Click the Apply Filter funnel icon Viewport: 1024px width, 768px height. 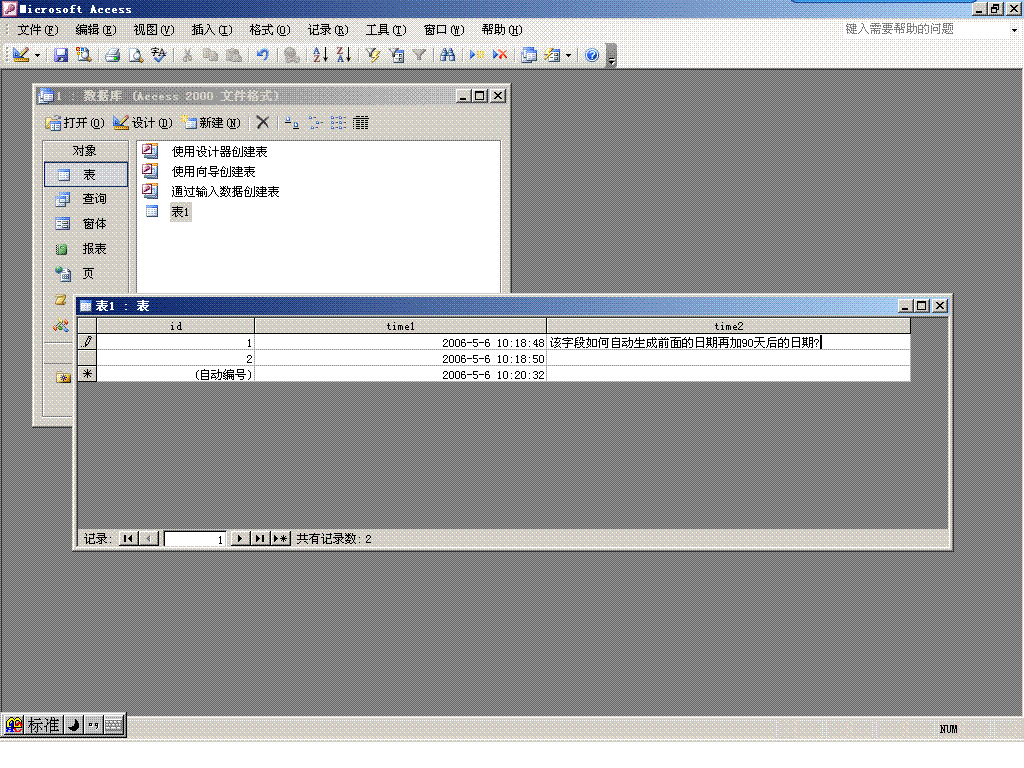(419, 56)
